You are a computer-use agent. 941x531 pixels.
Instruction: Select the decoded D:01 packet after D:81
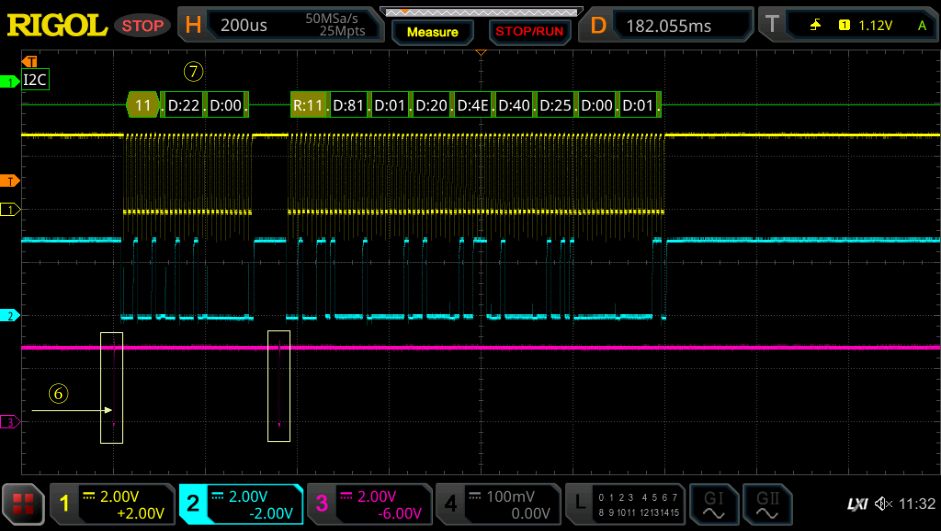tap(390, 105)
